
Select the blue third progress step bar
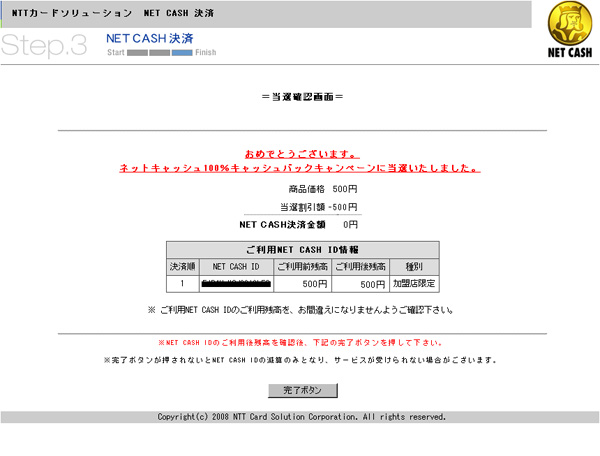pos(182,53)
